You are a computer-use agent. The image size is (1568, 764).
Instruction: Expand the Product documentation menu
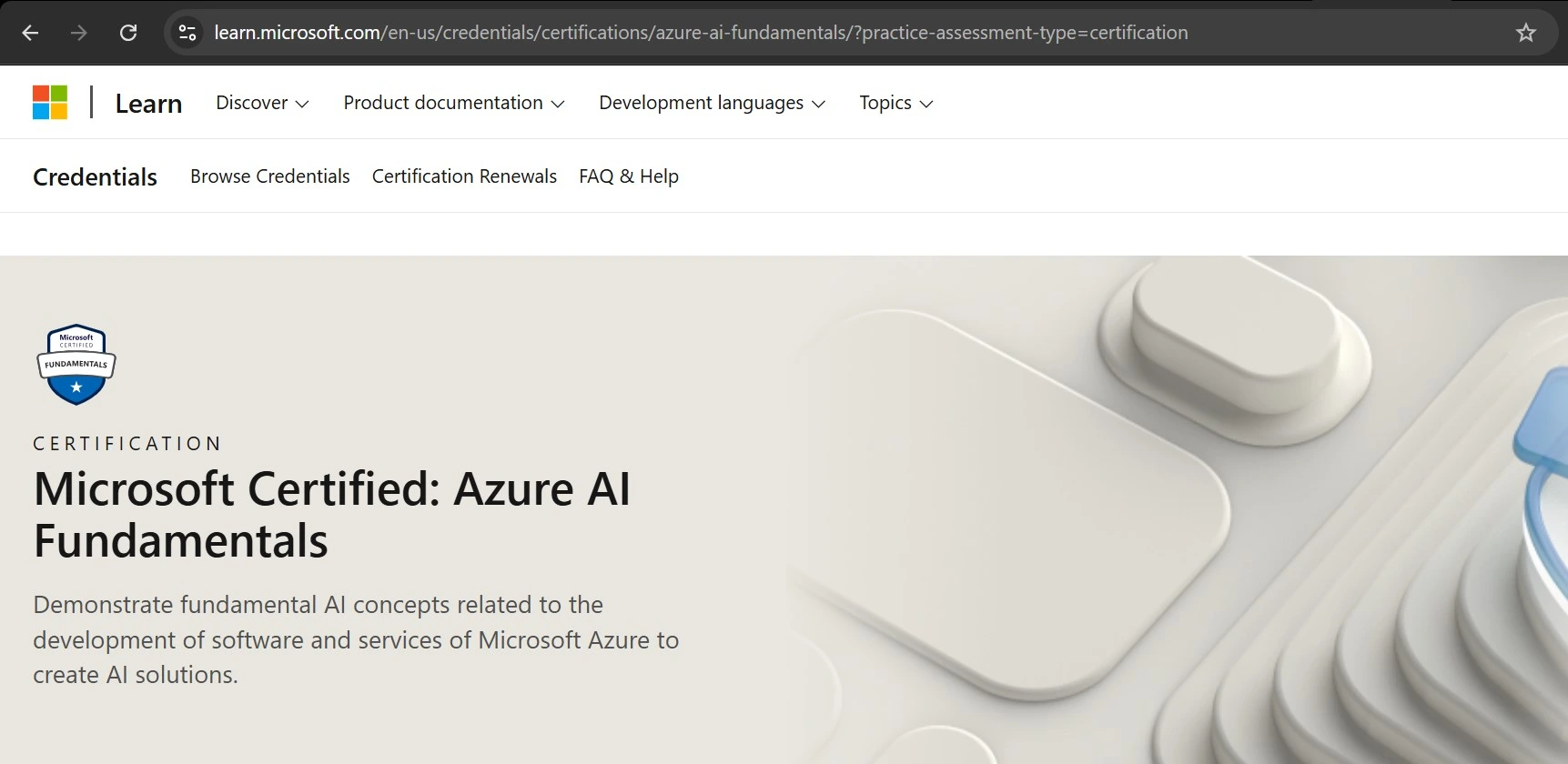(454, 103)
